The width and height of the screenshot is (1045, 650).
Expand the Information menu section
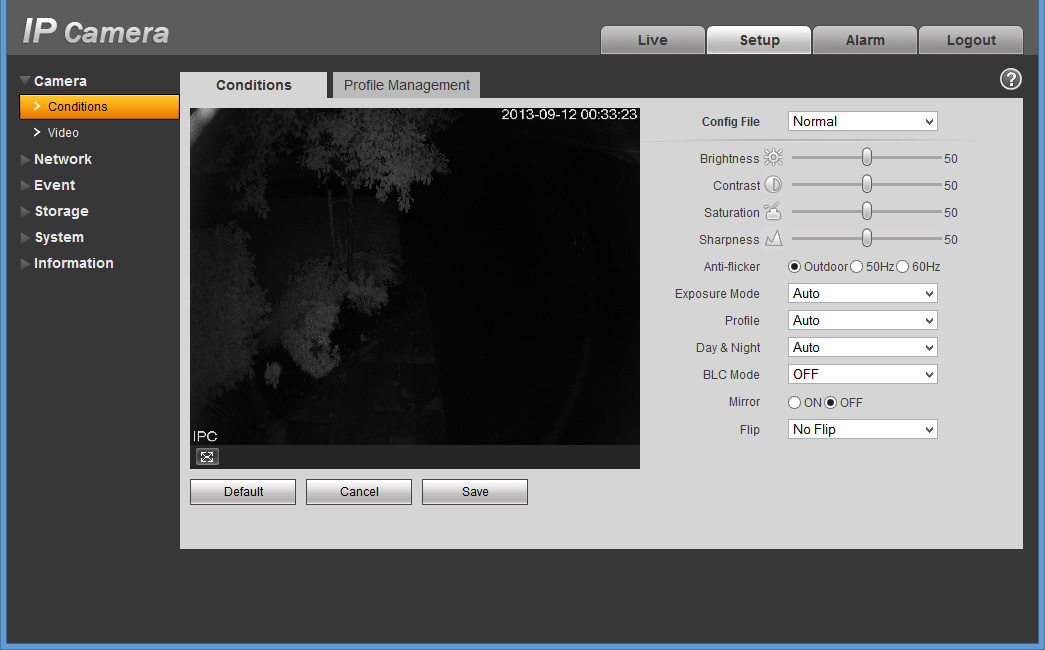(x=67, y=263)
